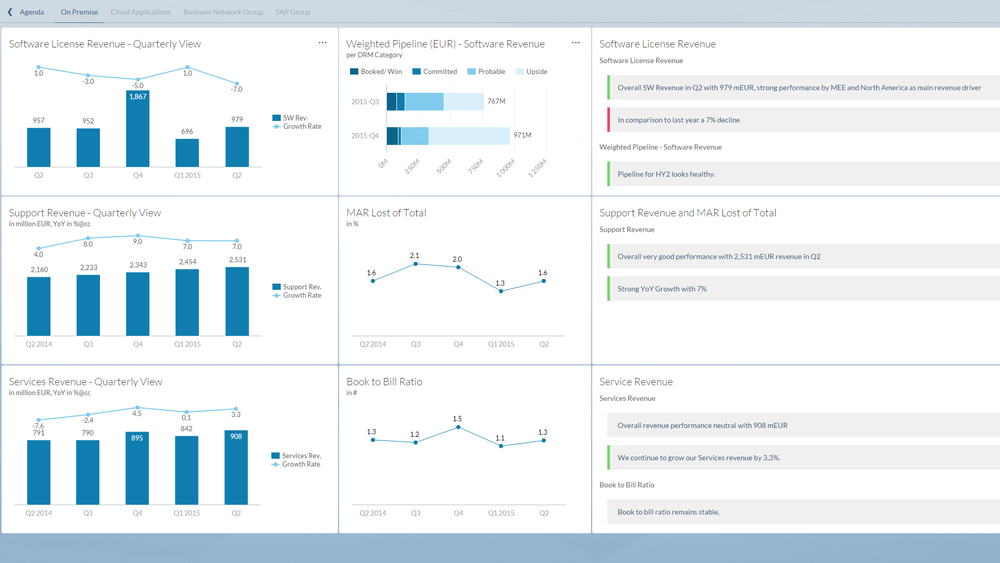This screenshot has height=563, width=1000.
Task: Open 'Pipeline for HY2 looks healthy' comment
Action: [x=804, y=174]
